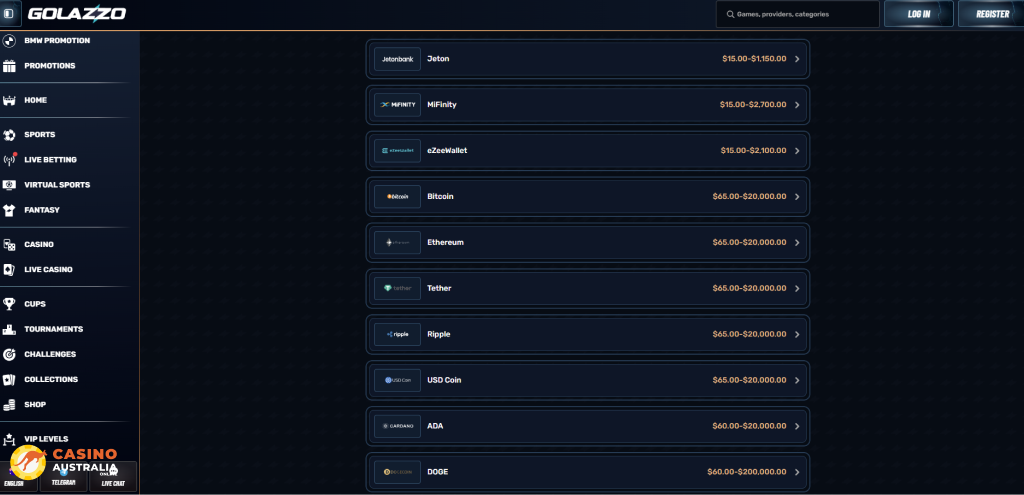Click the Sports ball icon
Image resolution: width=1024 pixels, height=495 pixels.
[9, 135]
